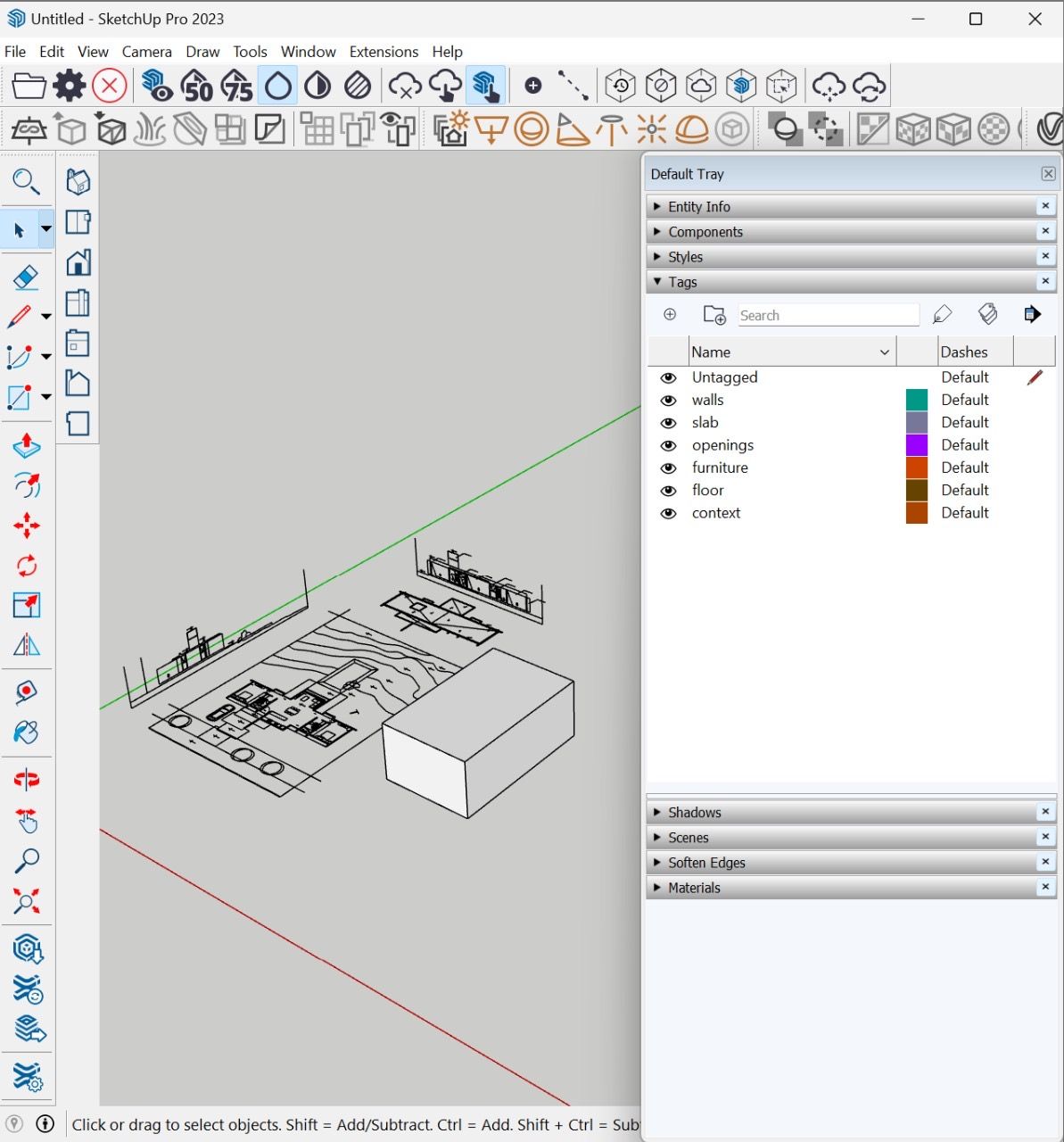The height and width of the screenshot is (1142, 1064).
Task: Open the Edit menu
Action: 52,52
